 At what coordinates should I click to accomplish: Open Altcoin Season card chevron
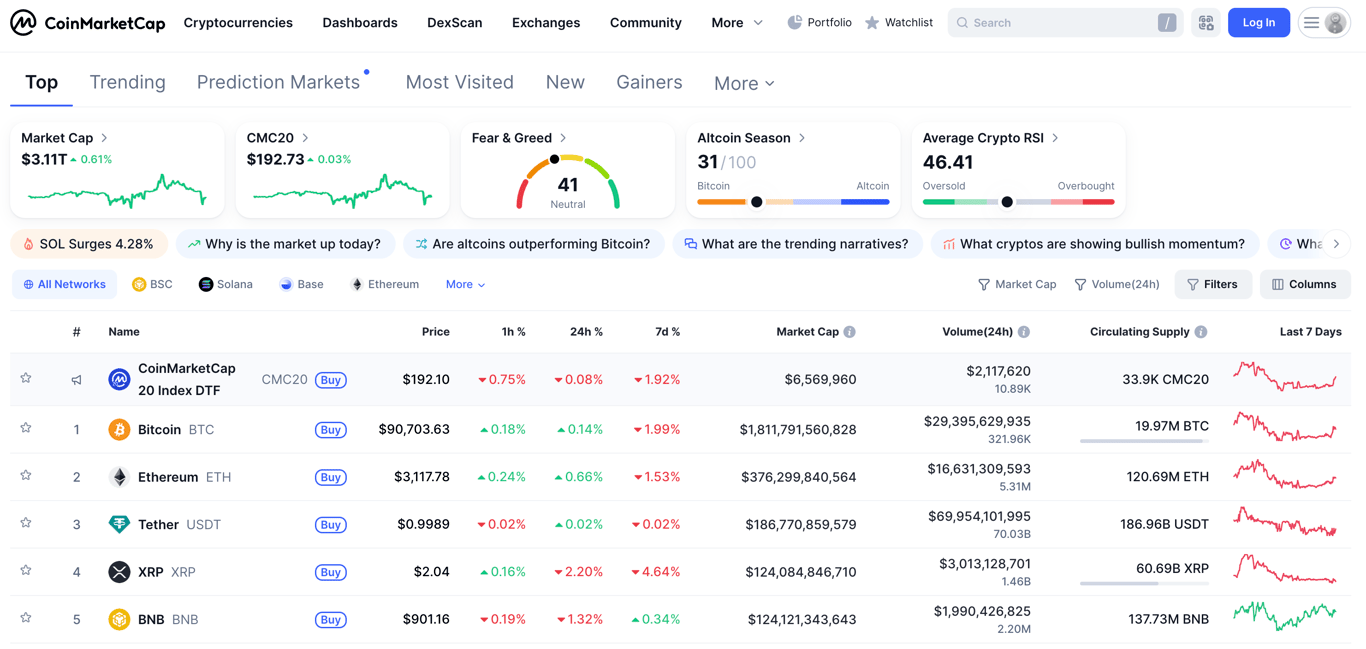click(802, 138)
